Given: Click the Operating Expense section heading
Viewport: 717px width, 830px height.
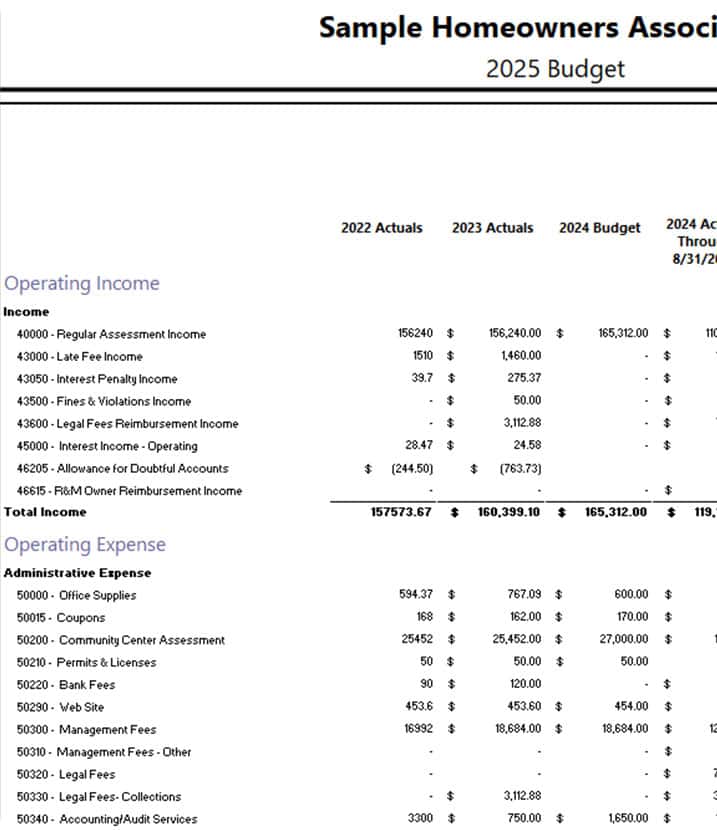Looking at the screenshot, I should tap(85, 545).
